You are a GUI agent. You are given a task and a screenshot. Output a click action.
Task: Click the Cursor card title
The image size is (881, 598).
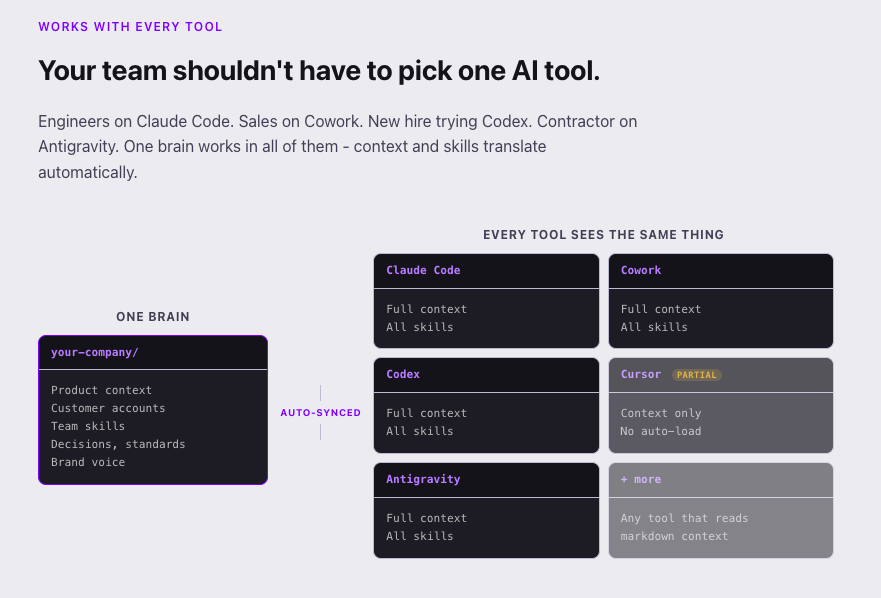(x=641, y=374)
